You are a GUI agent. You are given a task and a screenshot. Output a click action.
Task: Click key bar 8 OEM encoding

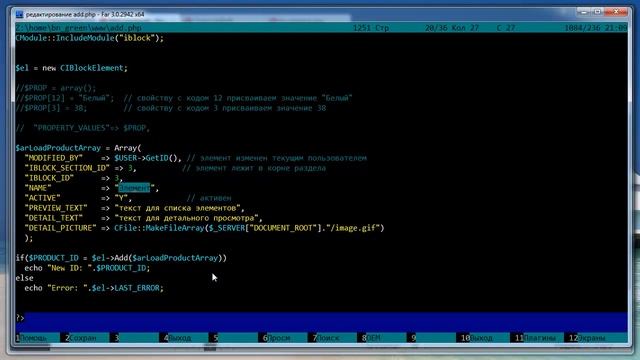[371, 338]
